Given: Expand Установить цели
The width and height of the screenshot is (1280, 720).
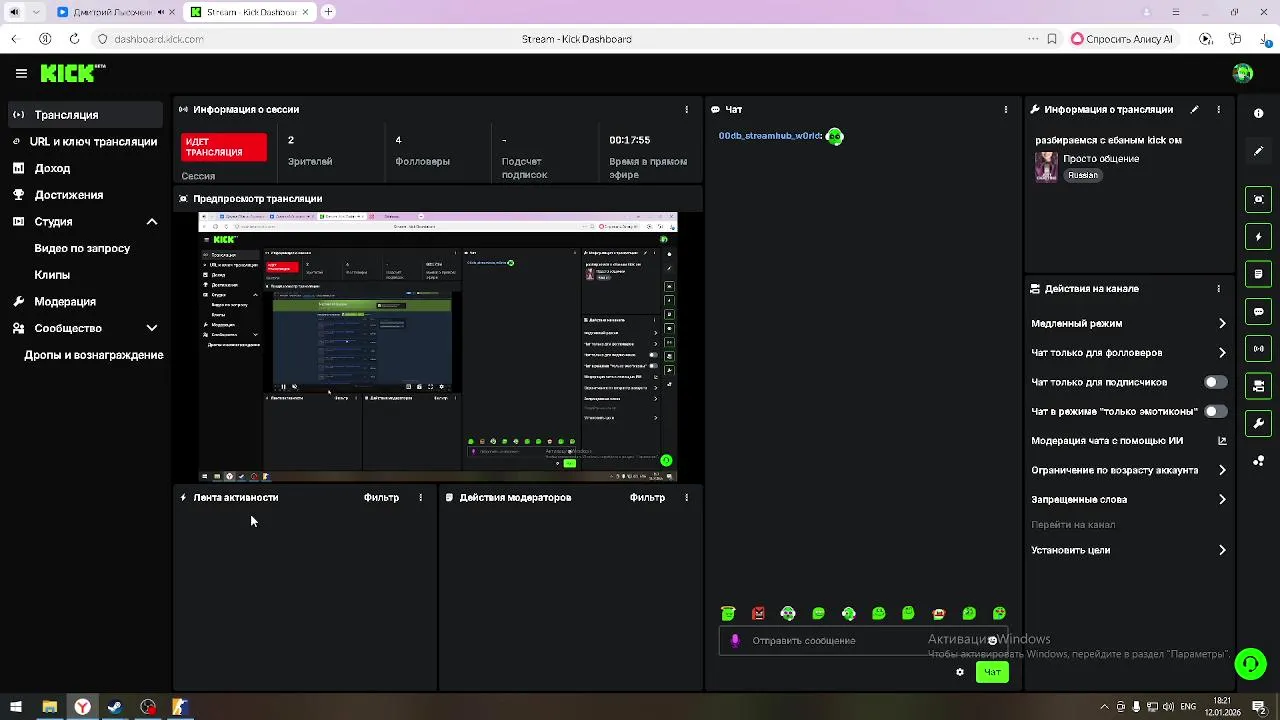Looking at the screenshot, I should coord(1129,550).
